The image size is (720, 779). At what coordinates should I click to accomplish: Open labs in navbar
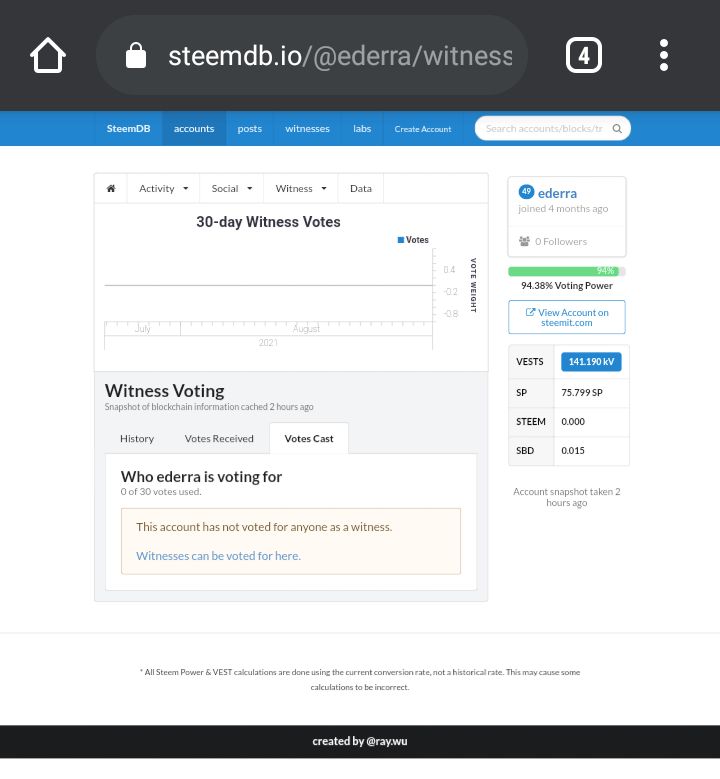pos(362,129)
